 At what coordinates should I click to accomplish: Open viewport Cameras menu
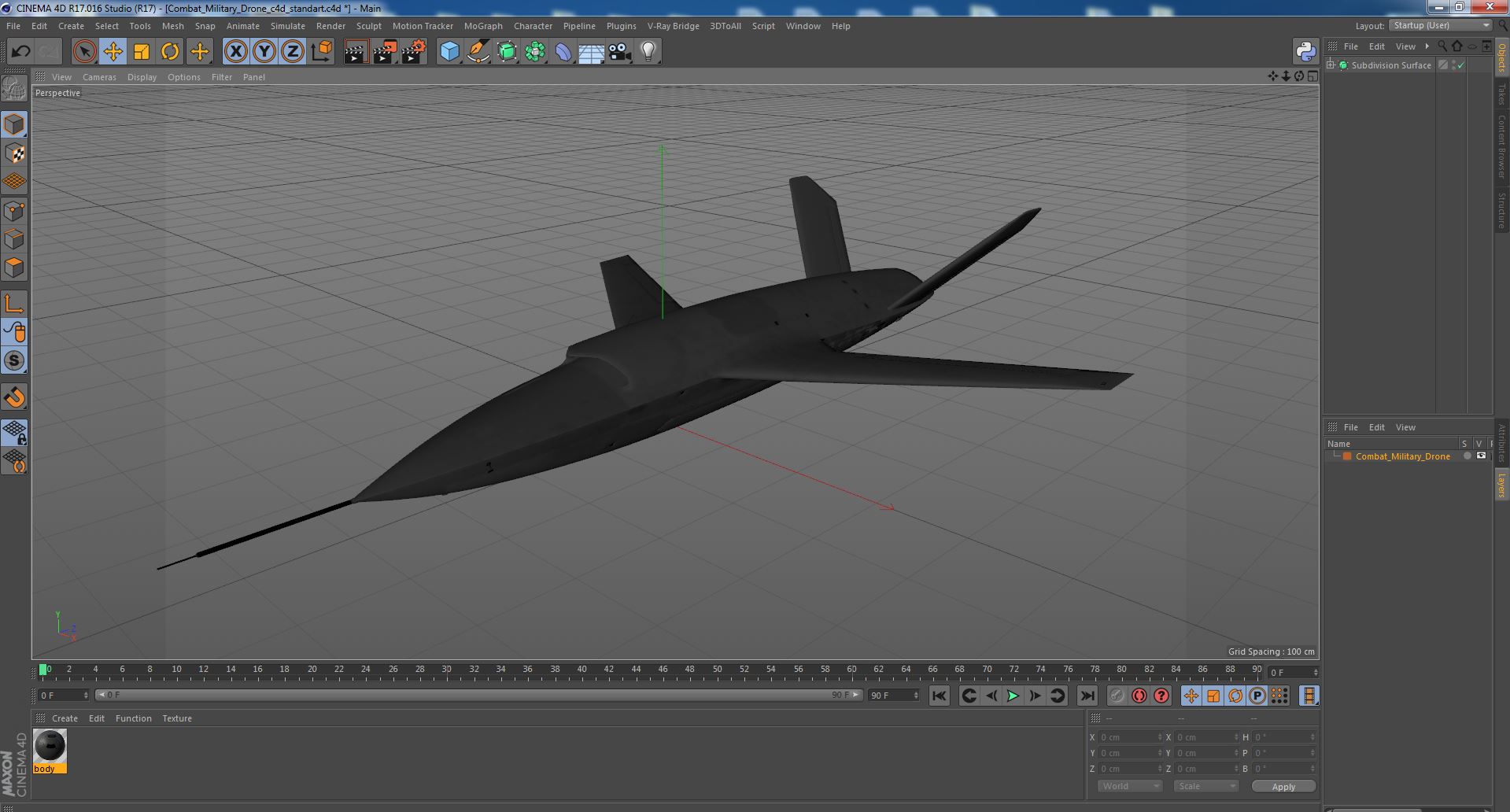click(x=99, y=77)
